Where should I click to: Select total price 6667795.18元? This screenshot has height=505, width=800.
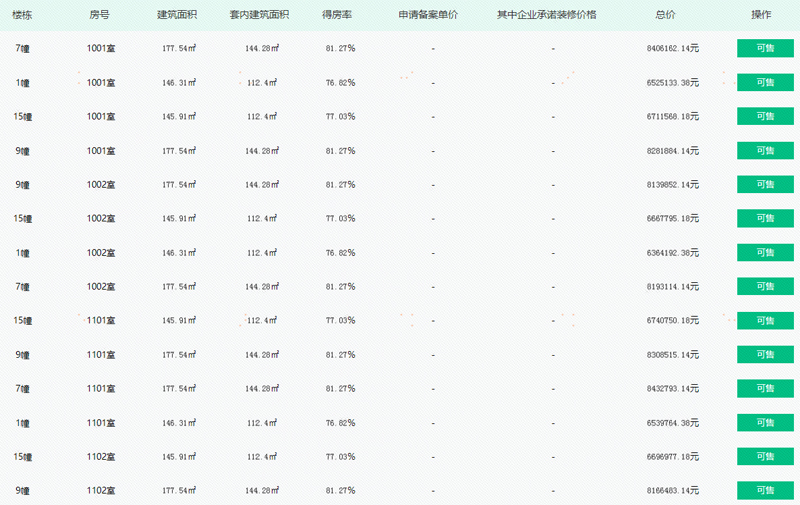click(672, 218)
